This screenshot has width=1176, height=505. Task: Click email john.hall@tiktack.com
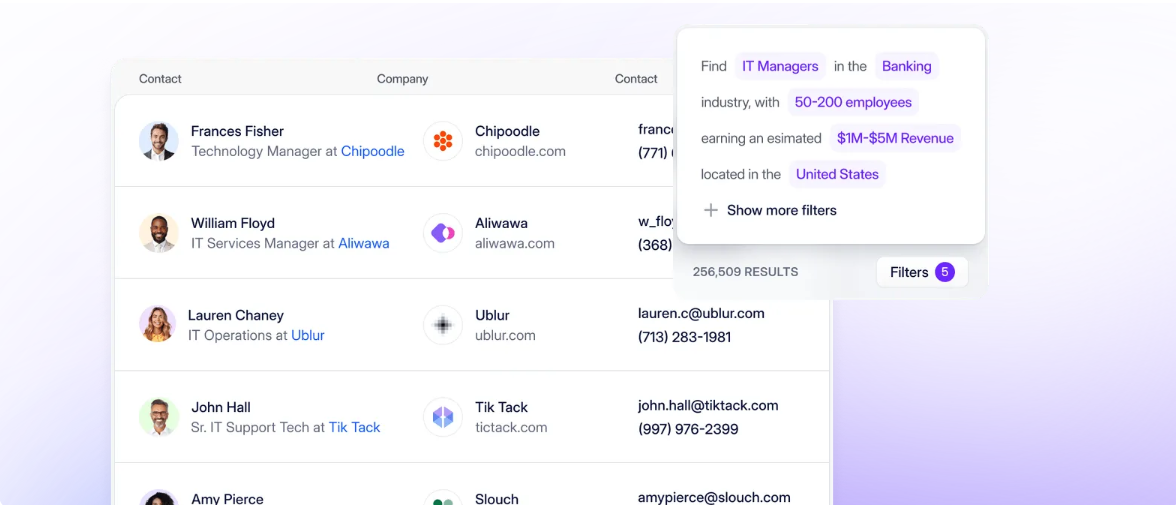(x=708, y=406)
